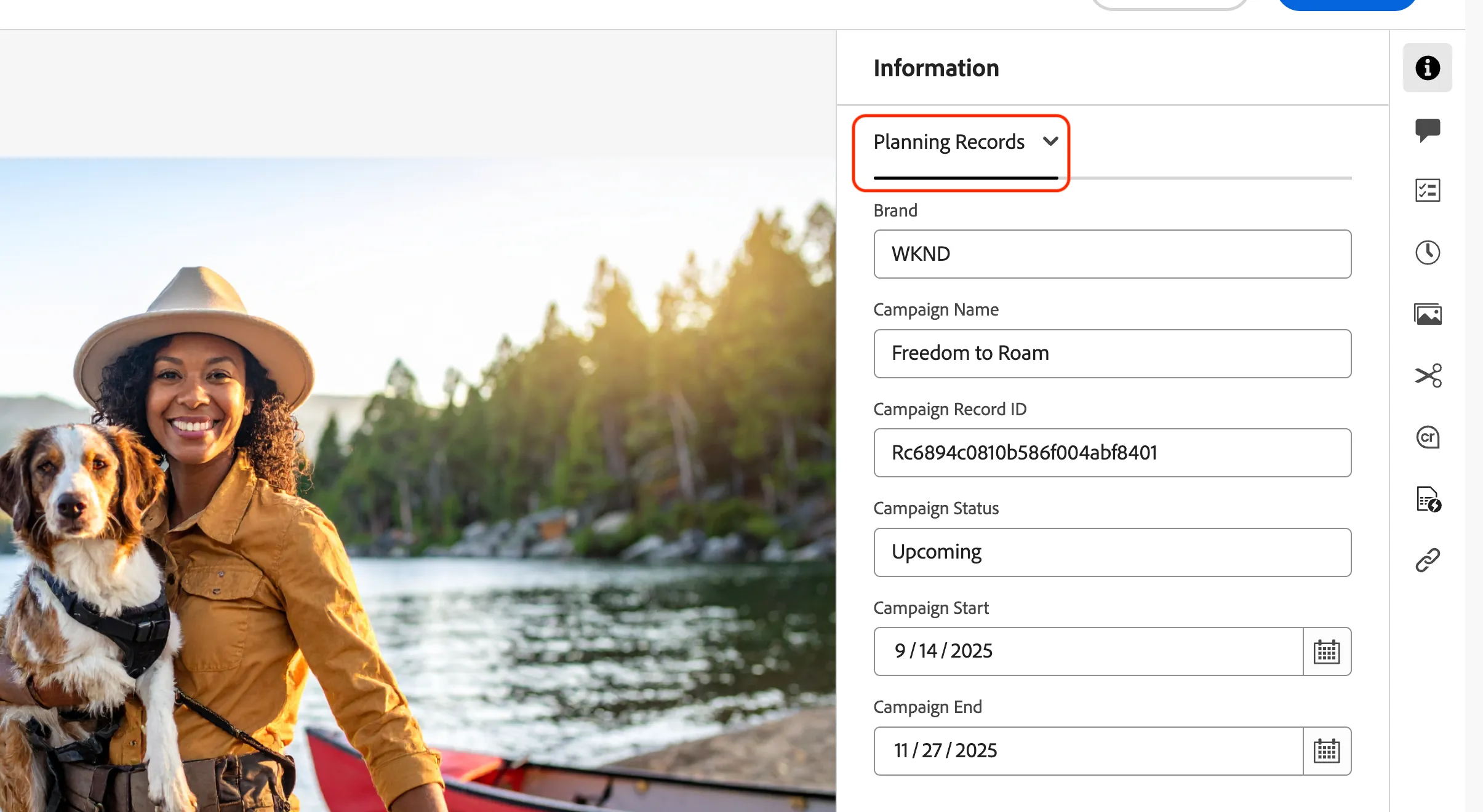Open the Campaign Start calendar picker
This screenshot has width=1483, height=812.
click(1327, 651)
